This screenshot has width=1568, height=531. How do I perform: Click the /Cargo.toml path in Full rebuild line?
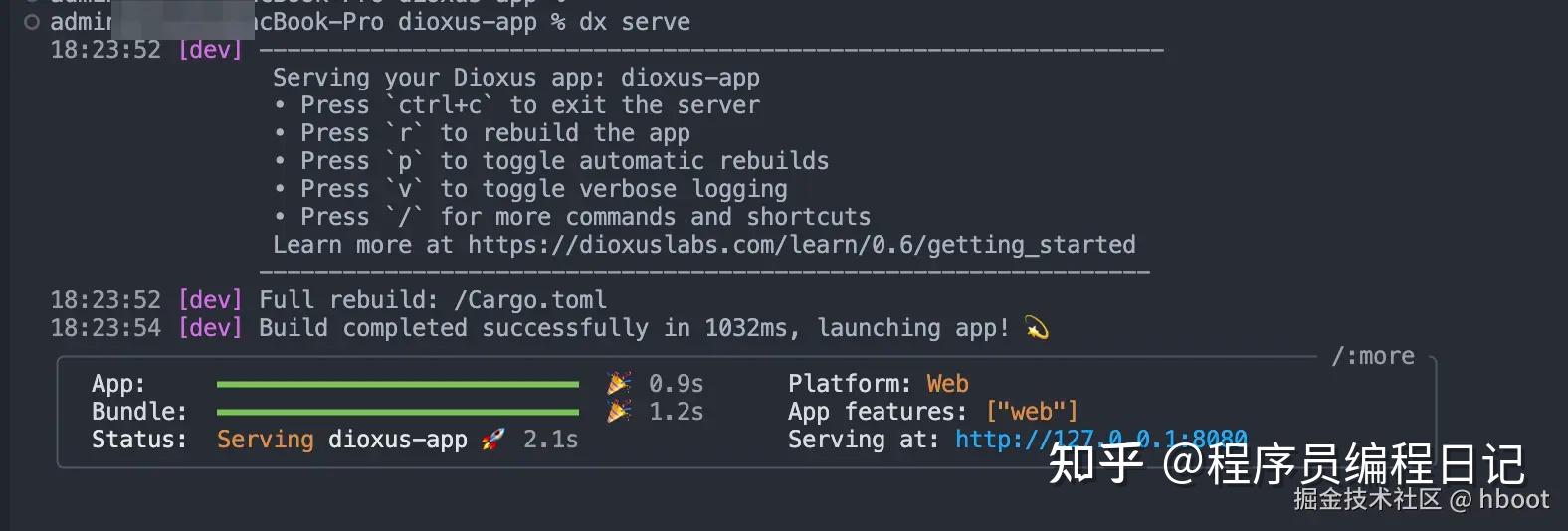point(529,300)
